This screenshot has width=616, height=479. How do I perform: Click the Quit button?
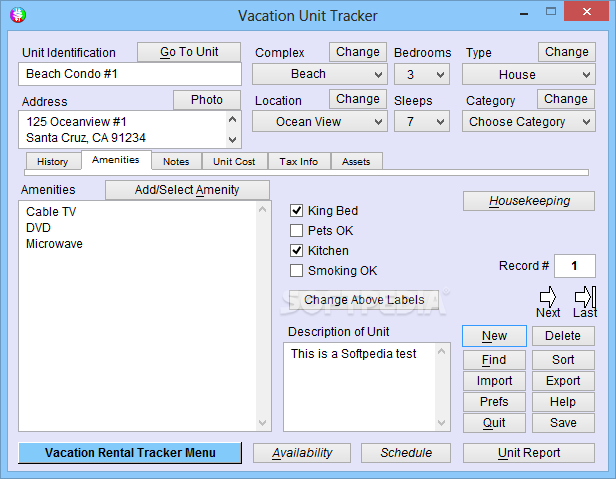494,423
